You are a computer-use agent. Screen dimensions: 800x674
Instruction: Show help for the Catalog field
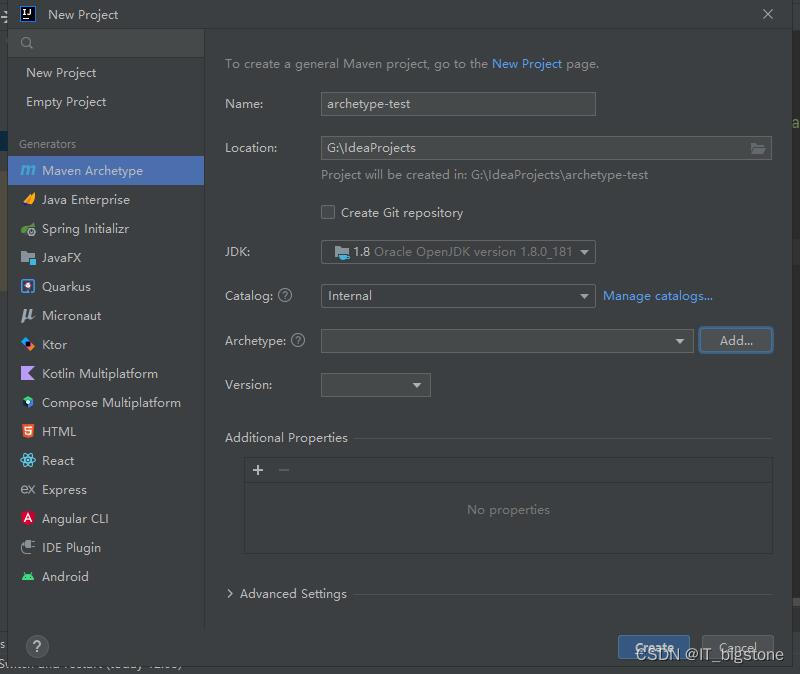point(285,295)
